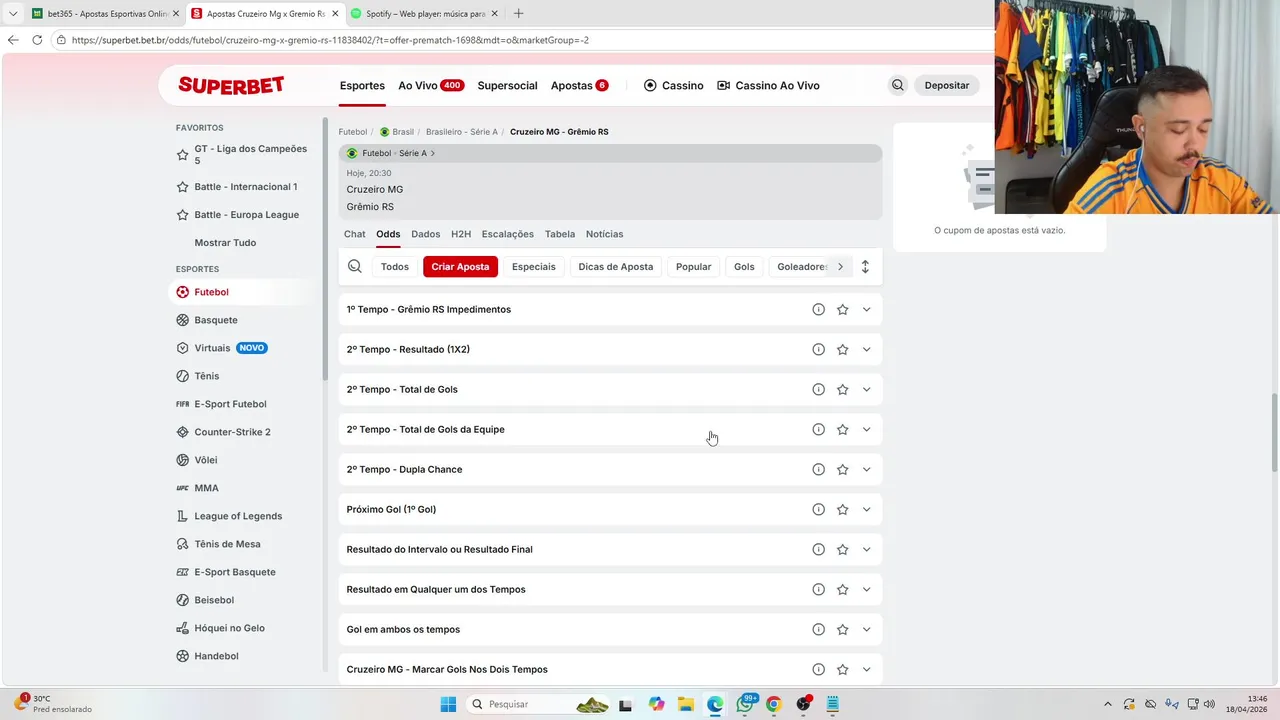Open the search icon in Superbet header
Image resolution: width=1280 pixels, height=720 pixels.
(897, 85)
